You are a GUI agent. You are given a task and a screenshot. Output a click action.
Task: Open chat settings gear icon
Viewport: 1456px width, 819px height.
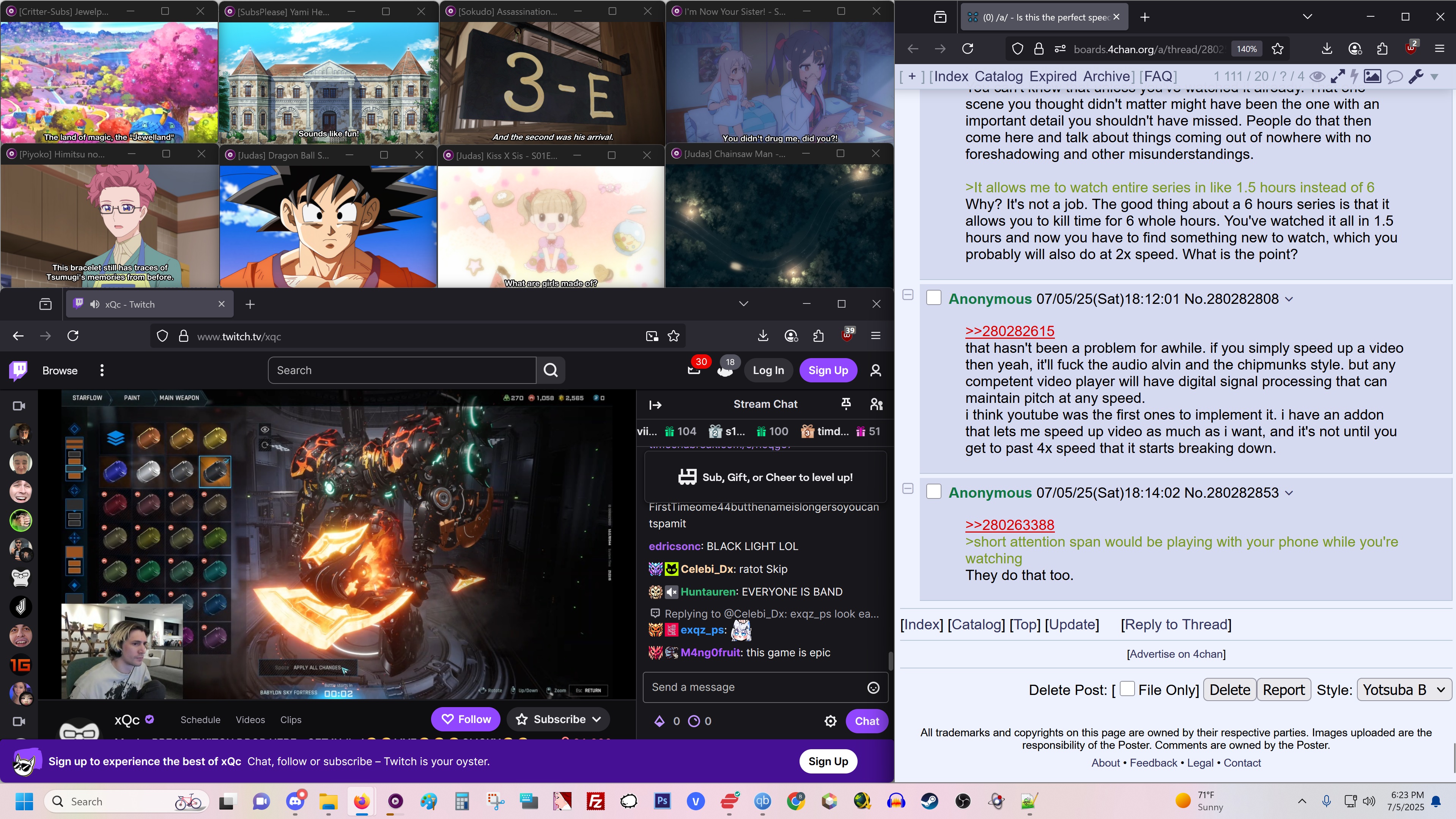(830, 721)
